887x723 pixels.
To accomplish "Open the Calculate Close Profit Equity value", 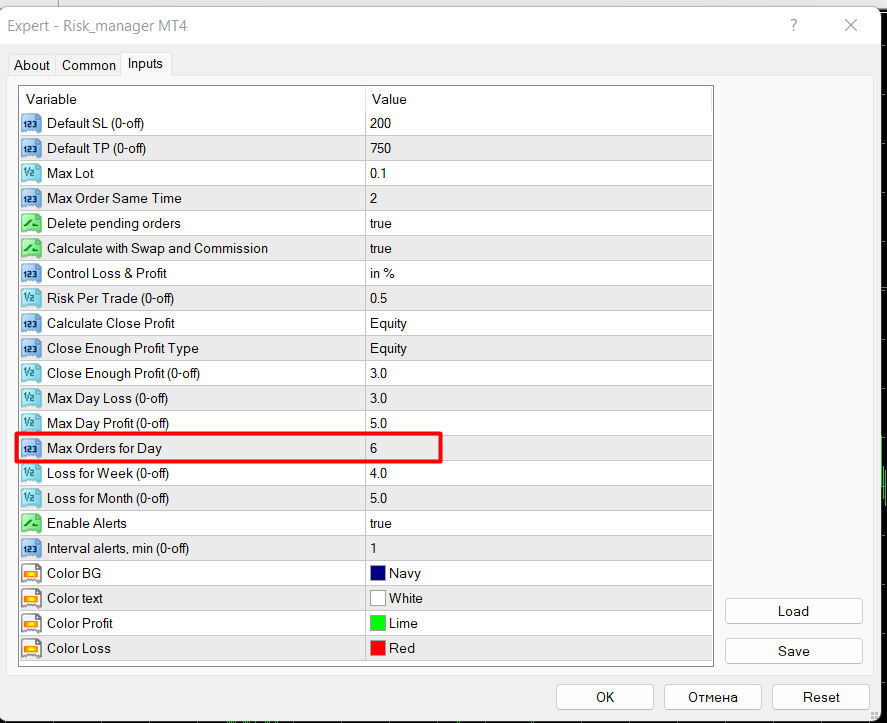I will click(x=539, y=323).
